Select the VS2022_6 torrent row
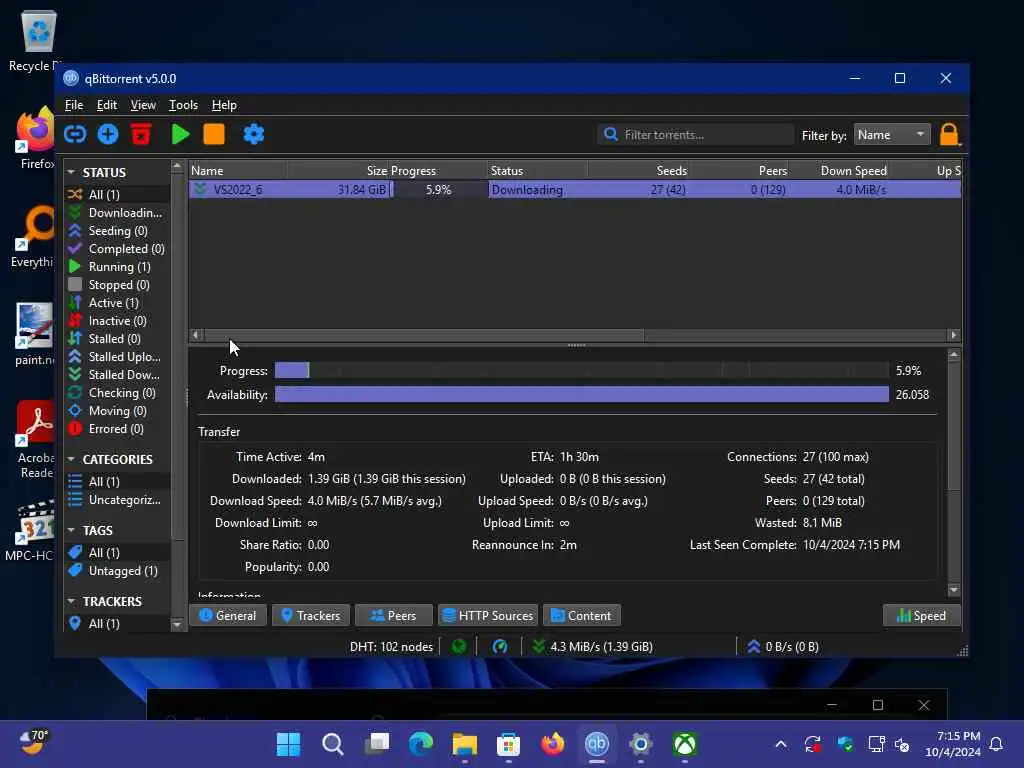 [x=575, y=190]
